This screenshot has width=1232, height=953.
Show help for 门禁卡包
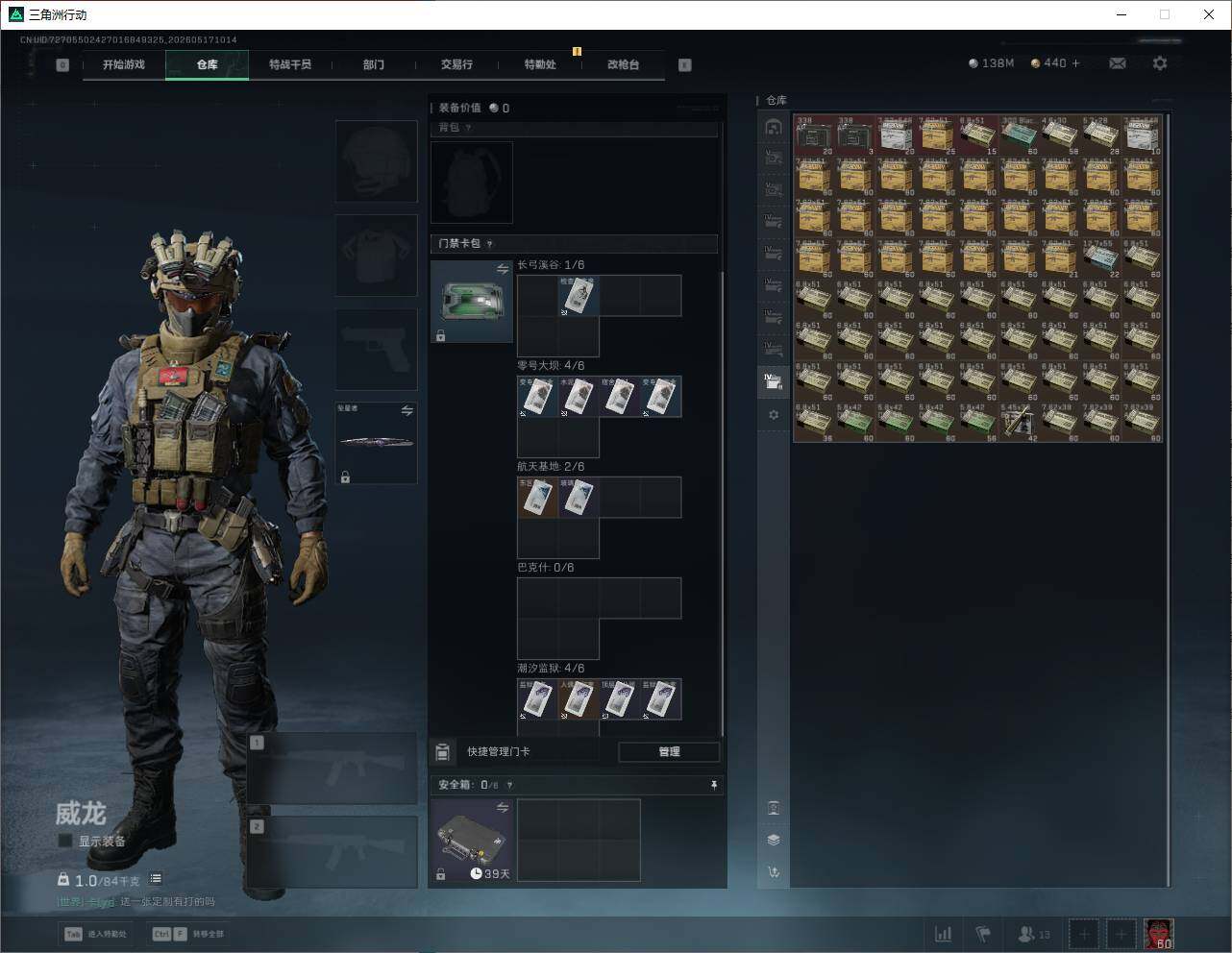(x=490, y=244)
